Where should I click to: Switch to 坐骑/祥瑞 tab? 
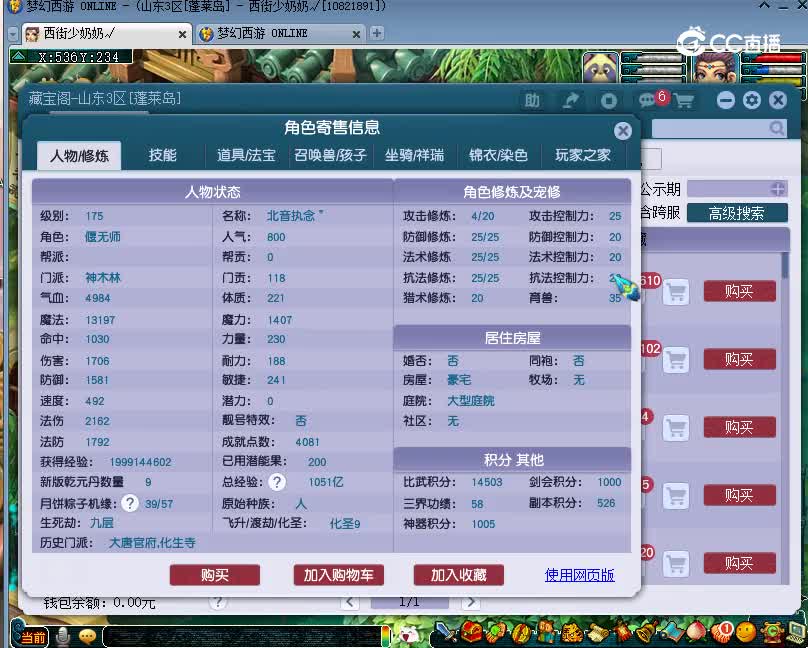[414, 156]
